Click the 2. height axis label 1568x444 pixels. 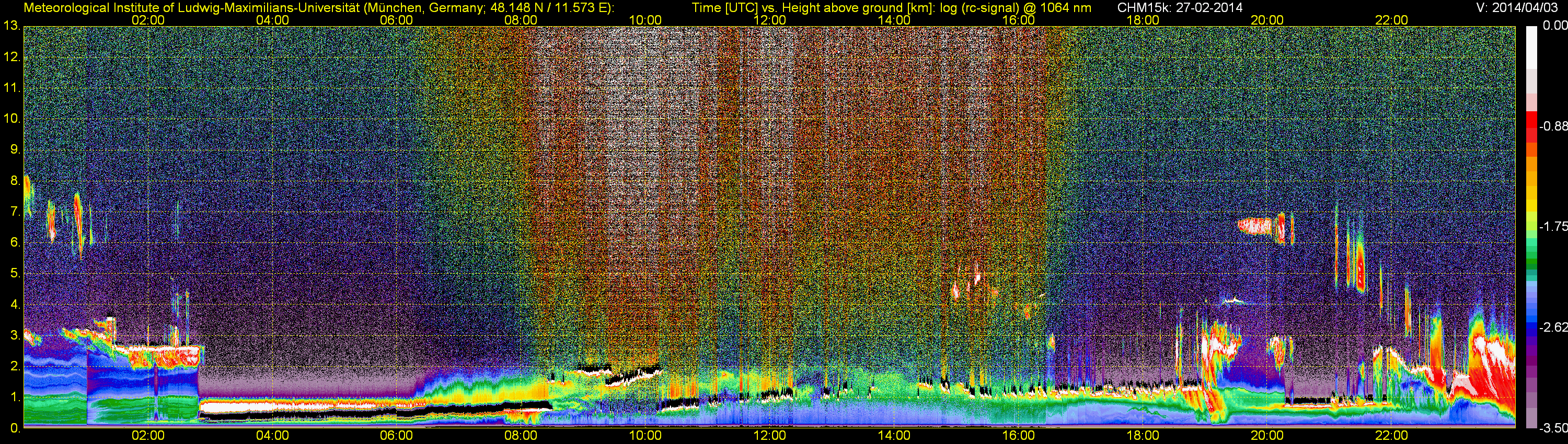[15, 366]
